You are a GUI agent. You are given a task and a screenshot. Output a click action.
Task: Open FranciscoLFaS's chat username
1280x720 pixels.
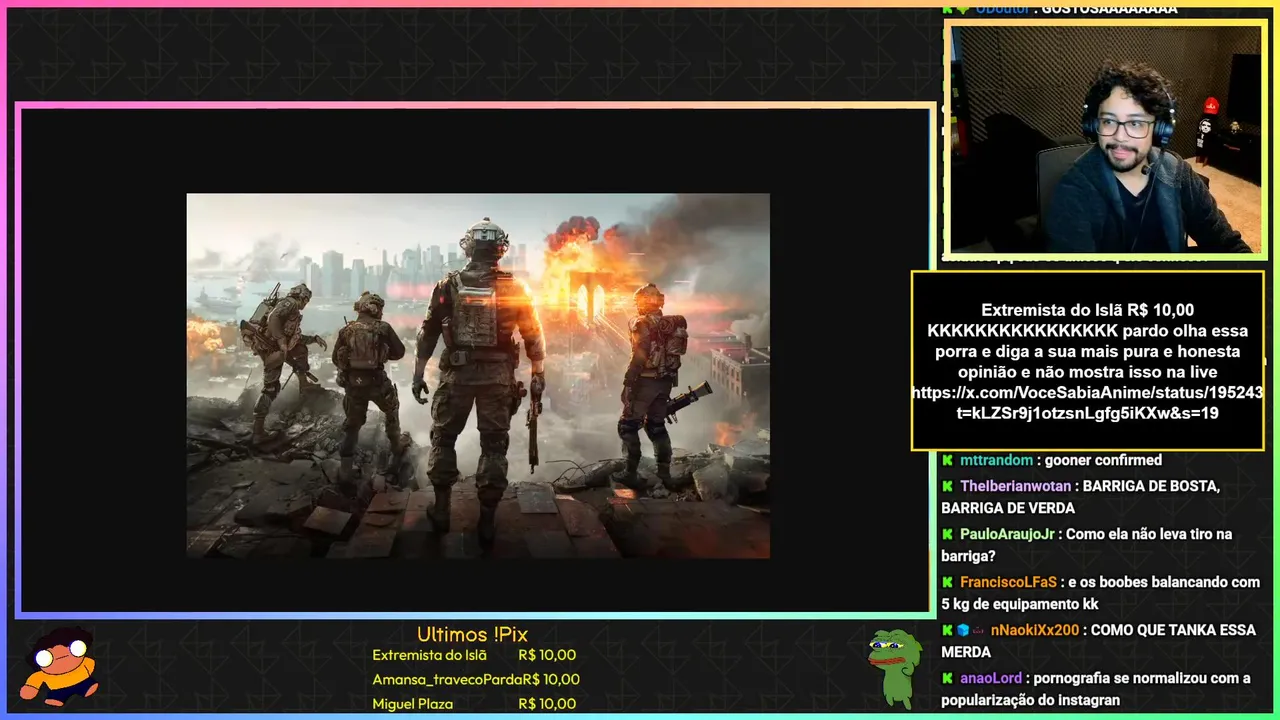click(x=1008, y=582)
